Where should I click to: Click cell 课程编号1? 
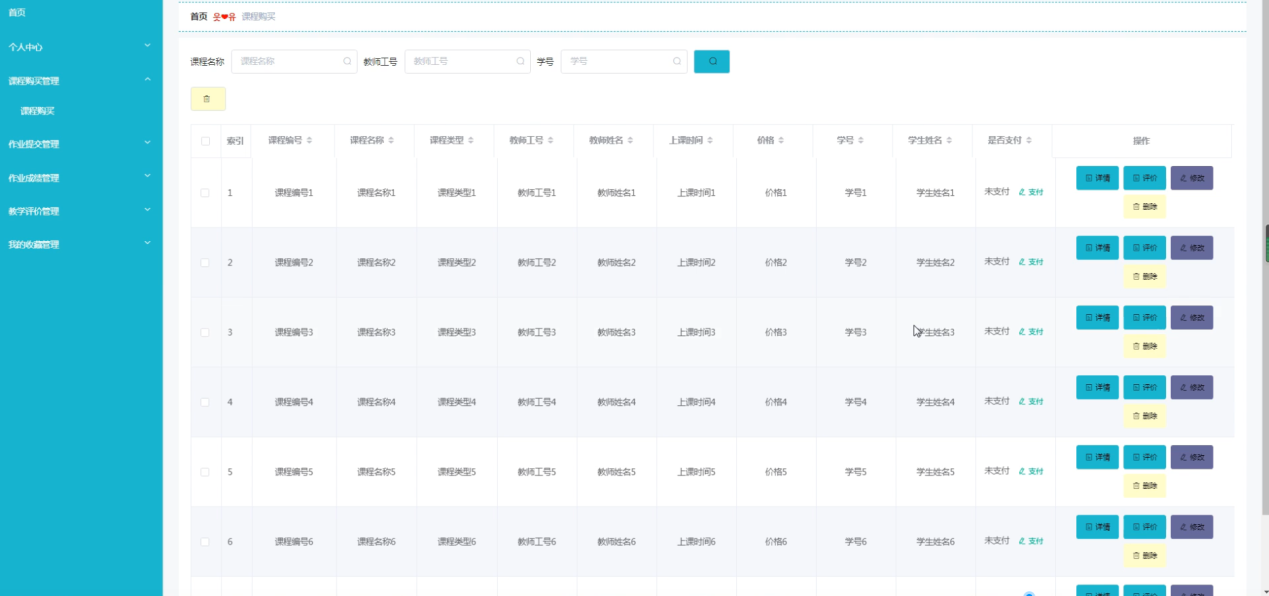click(294, 192)
